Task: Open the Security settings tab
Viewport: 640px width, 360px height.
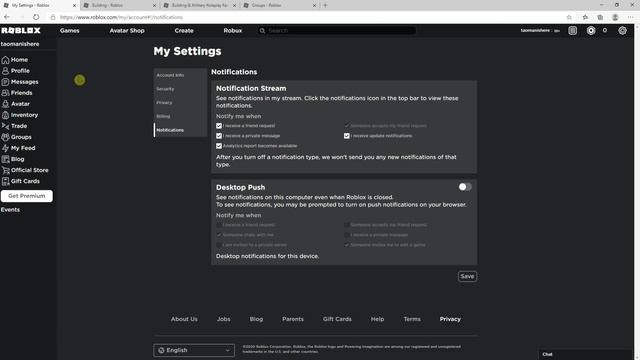Action: 165,89
